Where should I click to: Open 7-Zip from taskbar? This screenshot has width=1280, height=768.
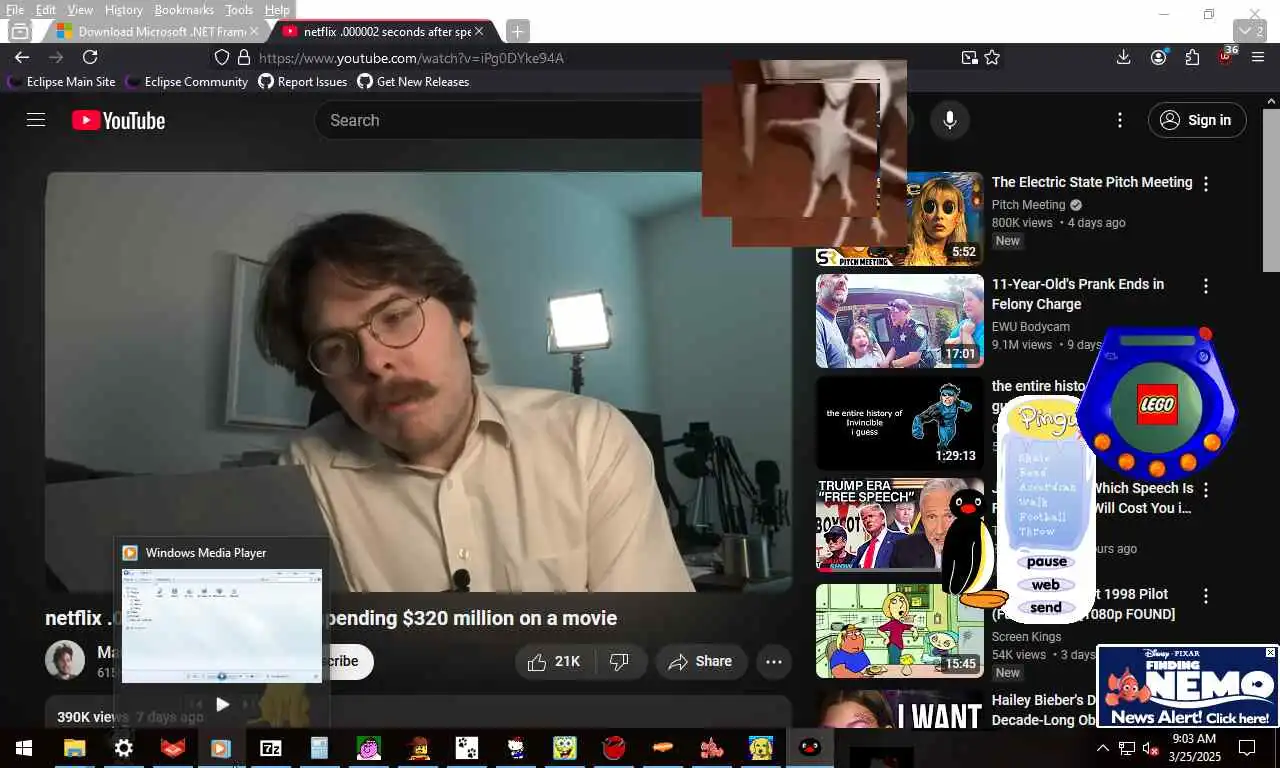coord(270,748)
